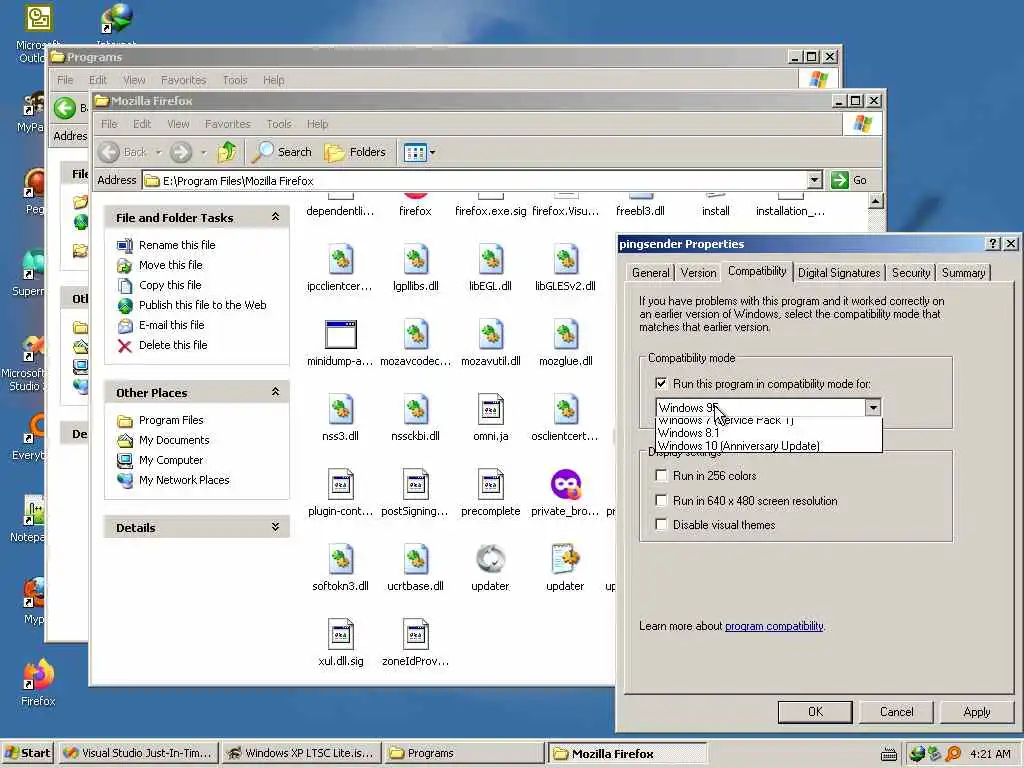Screen dimensions: 1024x768
Task: Select the plugin-cont... file icon
Action: click(x=340, y=485)
